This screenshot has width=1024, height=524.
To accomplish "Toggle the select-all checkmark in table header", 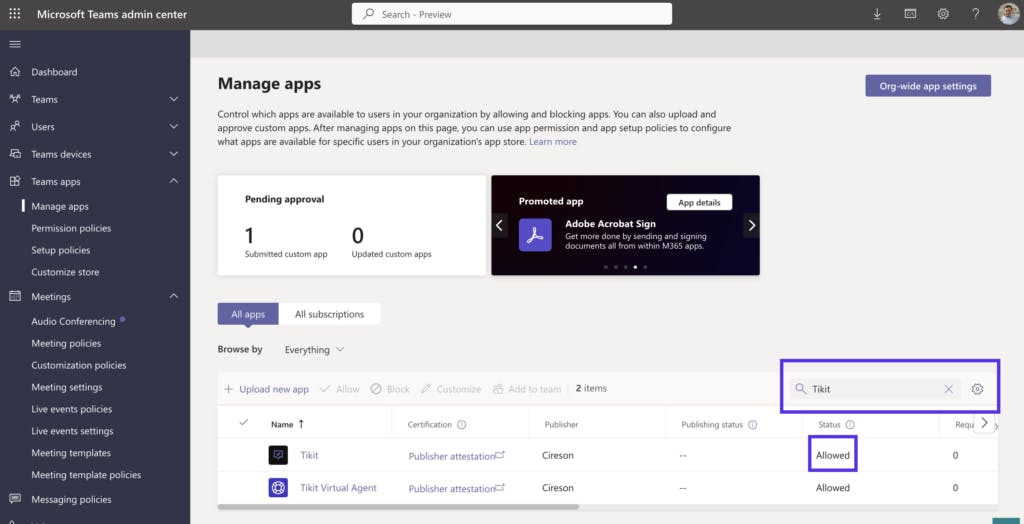I will tap(243, 423).
